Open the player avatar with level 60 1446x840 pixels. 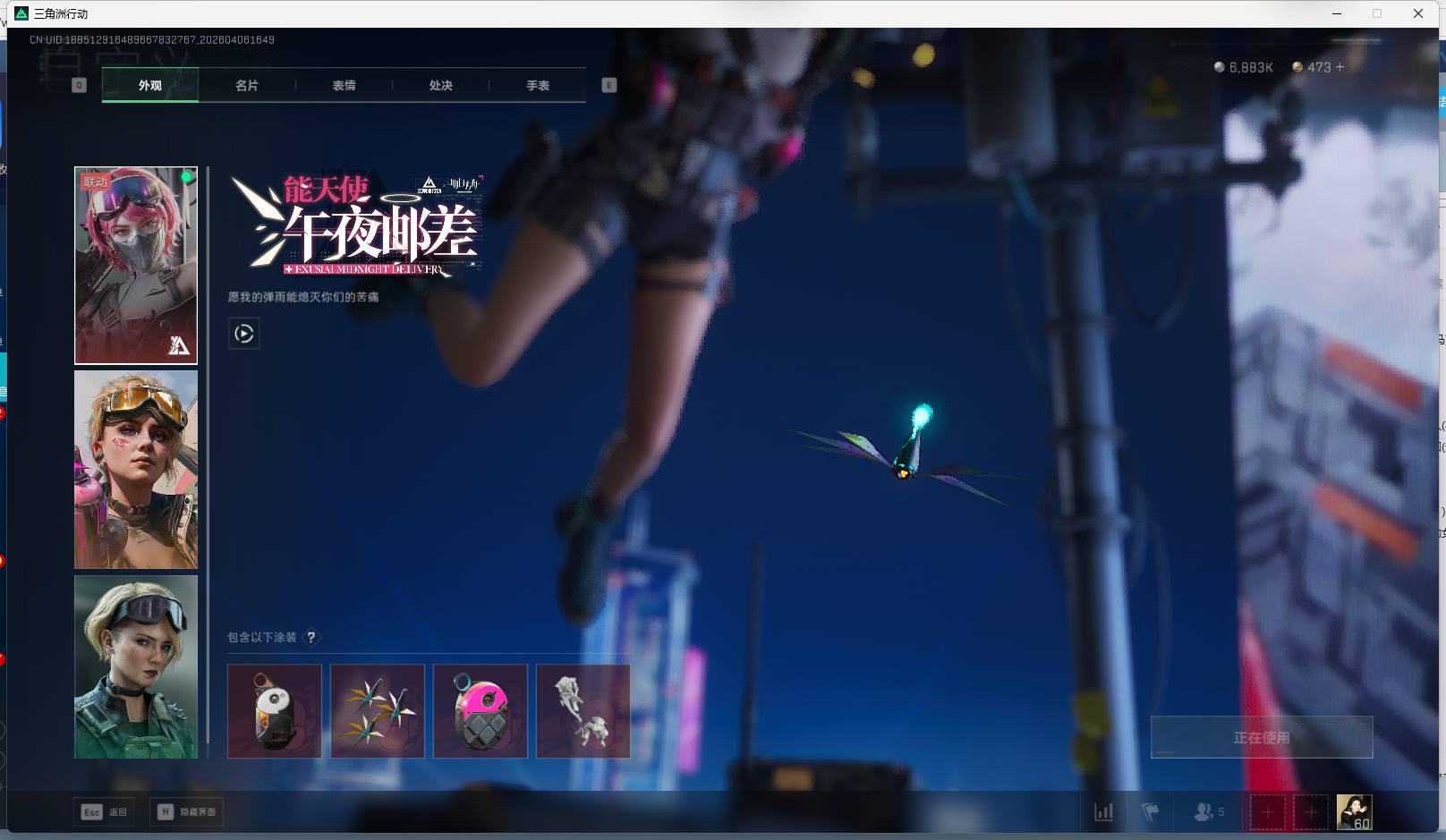pos(1354,812)
